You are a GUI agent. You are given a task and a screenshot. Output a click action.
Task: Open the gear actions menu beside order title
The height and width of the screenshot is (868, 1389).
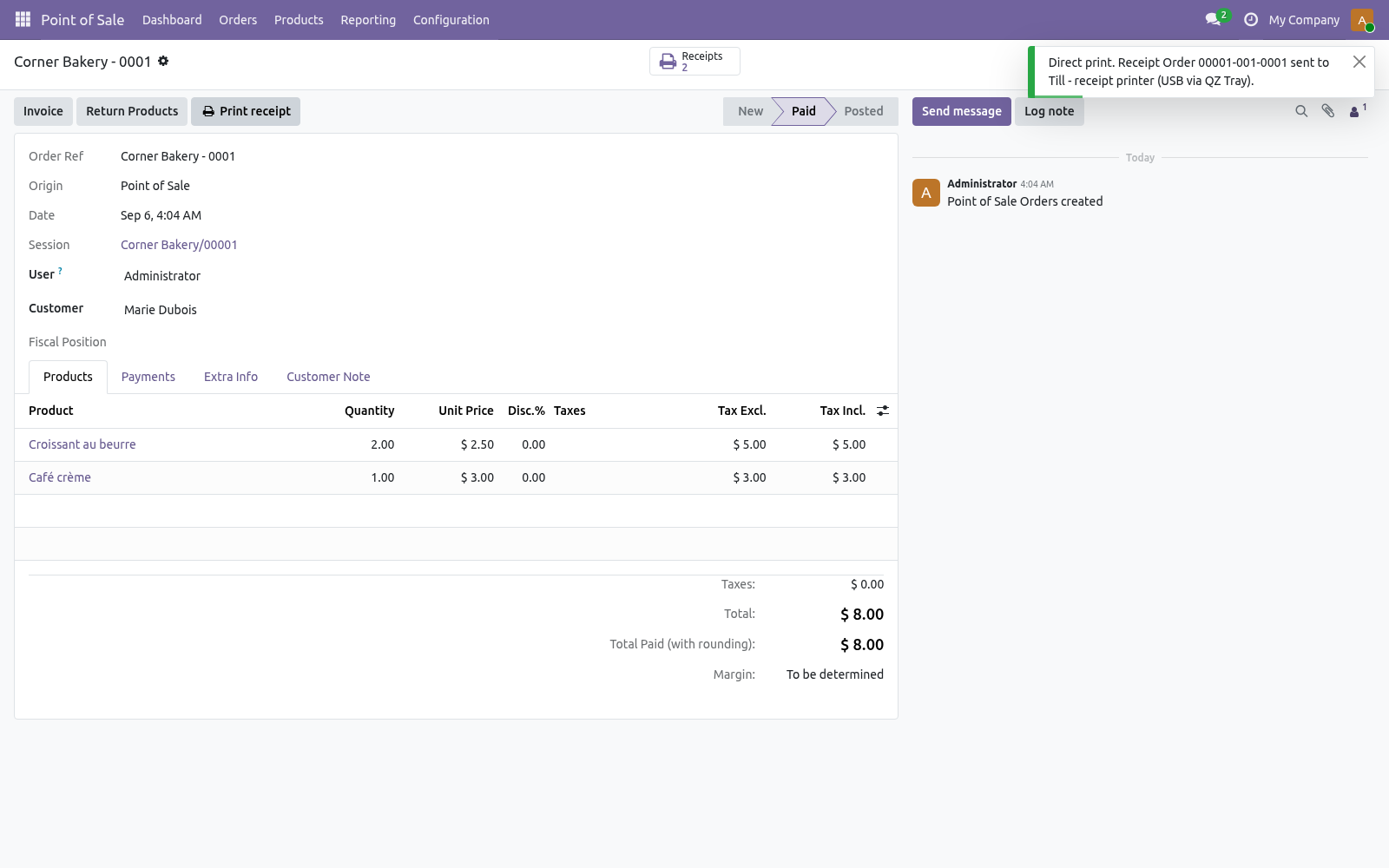(163, 61)
